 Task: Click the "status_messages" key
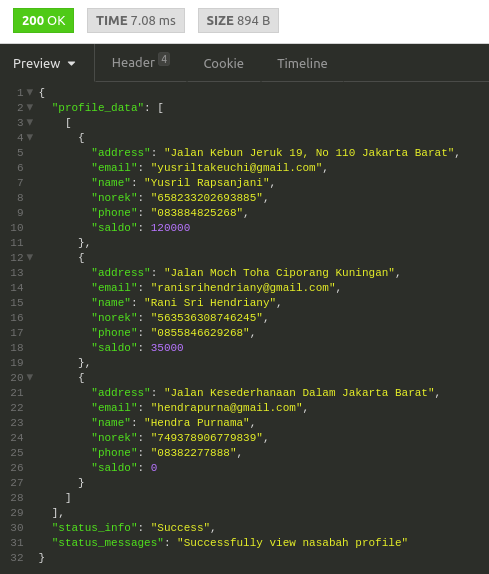pos(107,543)
